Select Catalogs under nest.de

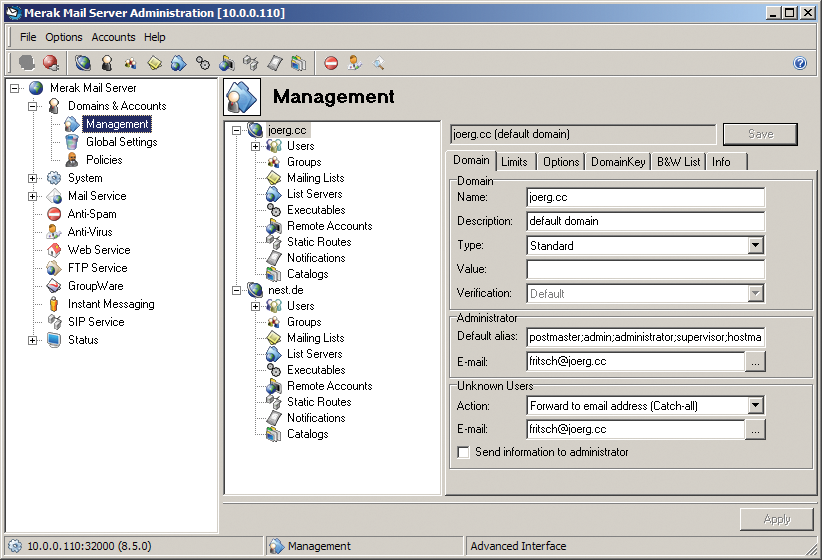(307, 434)
